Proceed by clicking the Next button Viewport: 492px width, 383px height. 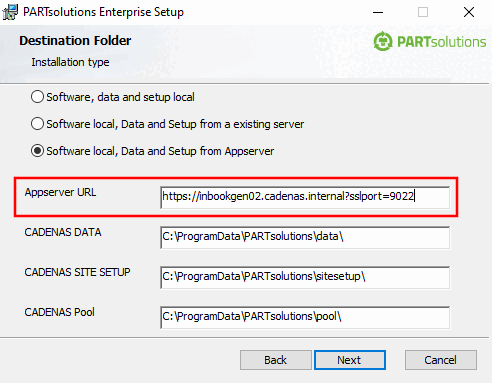click(350, 360)
